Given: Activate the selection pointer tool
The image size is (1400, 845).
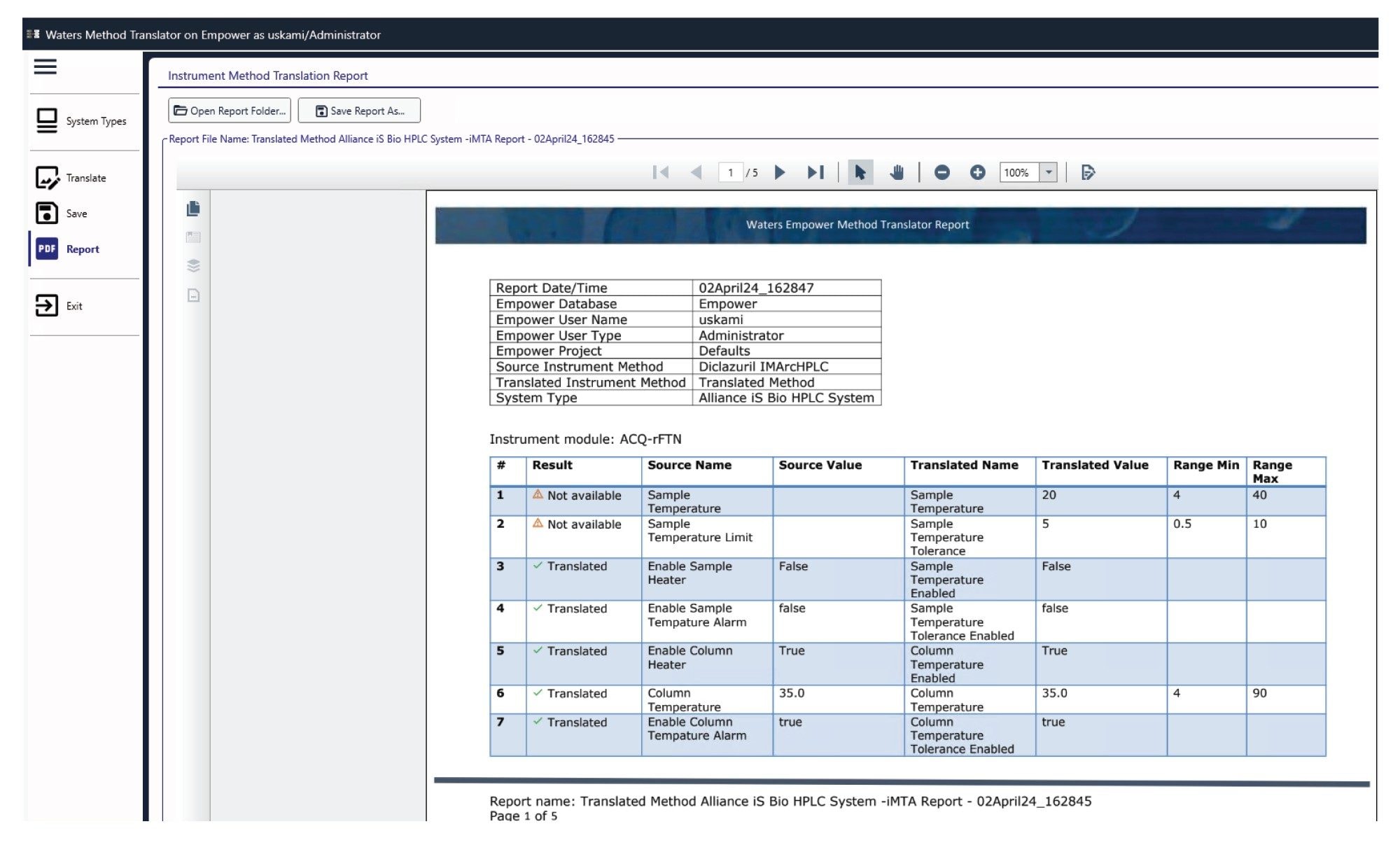Looking at the screenshot, I should [x=860, y=172].
